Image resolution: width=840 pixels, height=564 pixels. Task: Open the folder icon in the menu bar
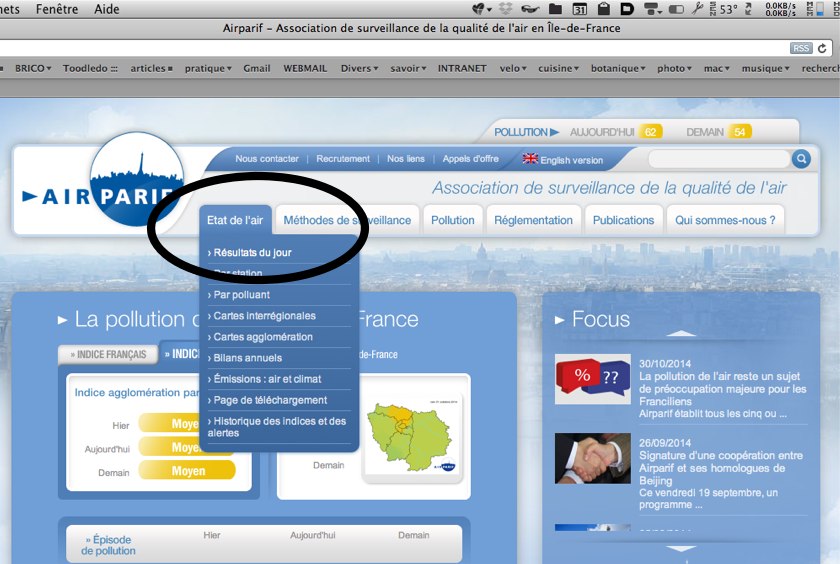coord(555,8)
